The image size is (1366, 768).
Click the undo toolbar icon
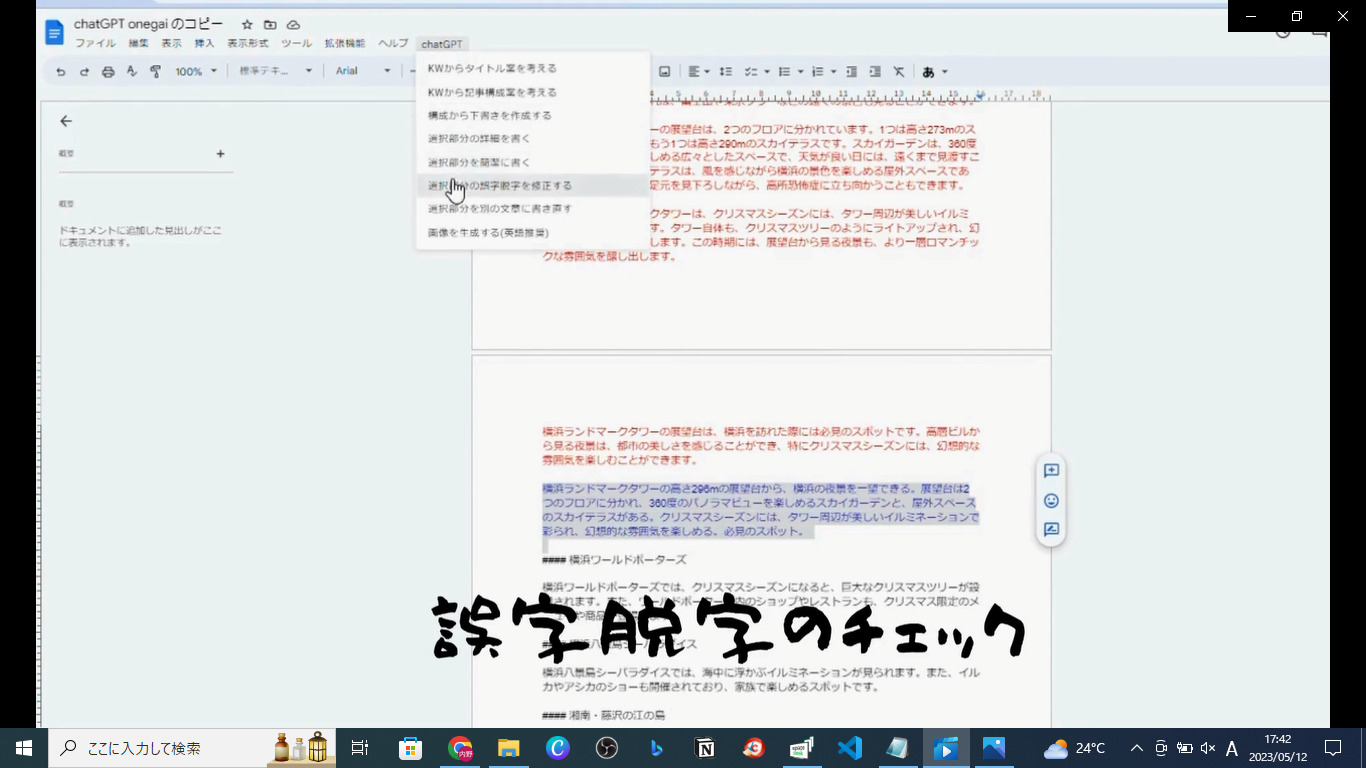(x=61, y=72)
